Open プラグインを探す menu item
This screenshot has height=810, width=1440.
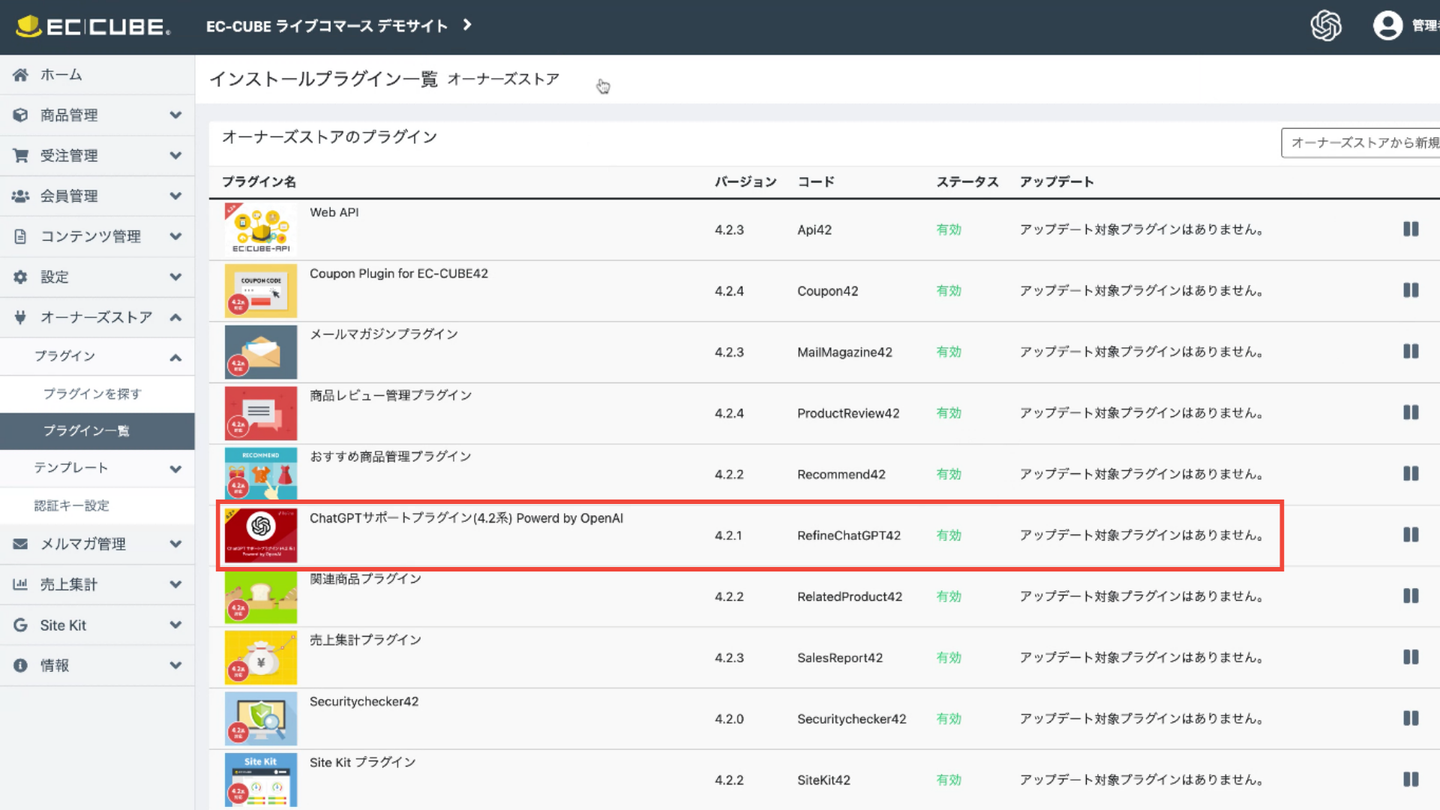[92, 394]
